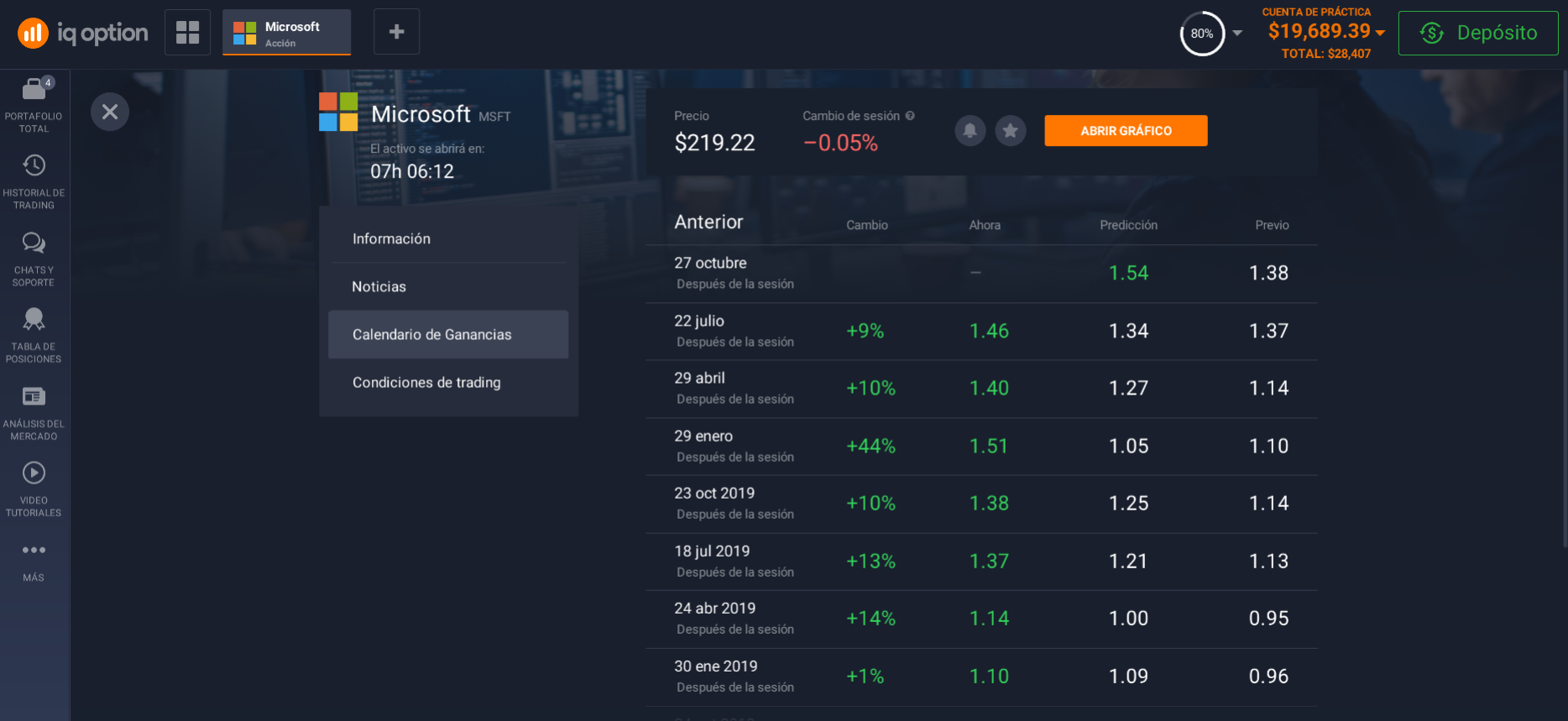Open Historial de Trading
The image size is (1568, 721).
34,182
